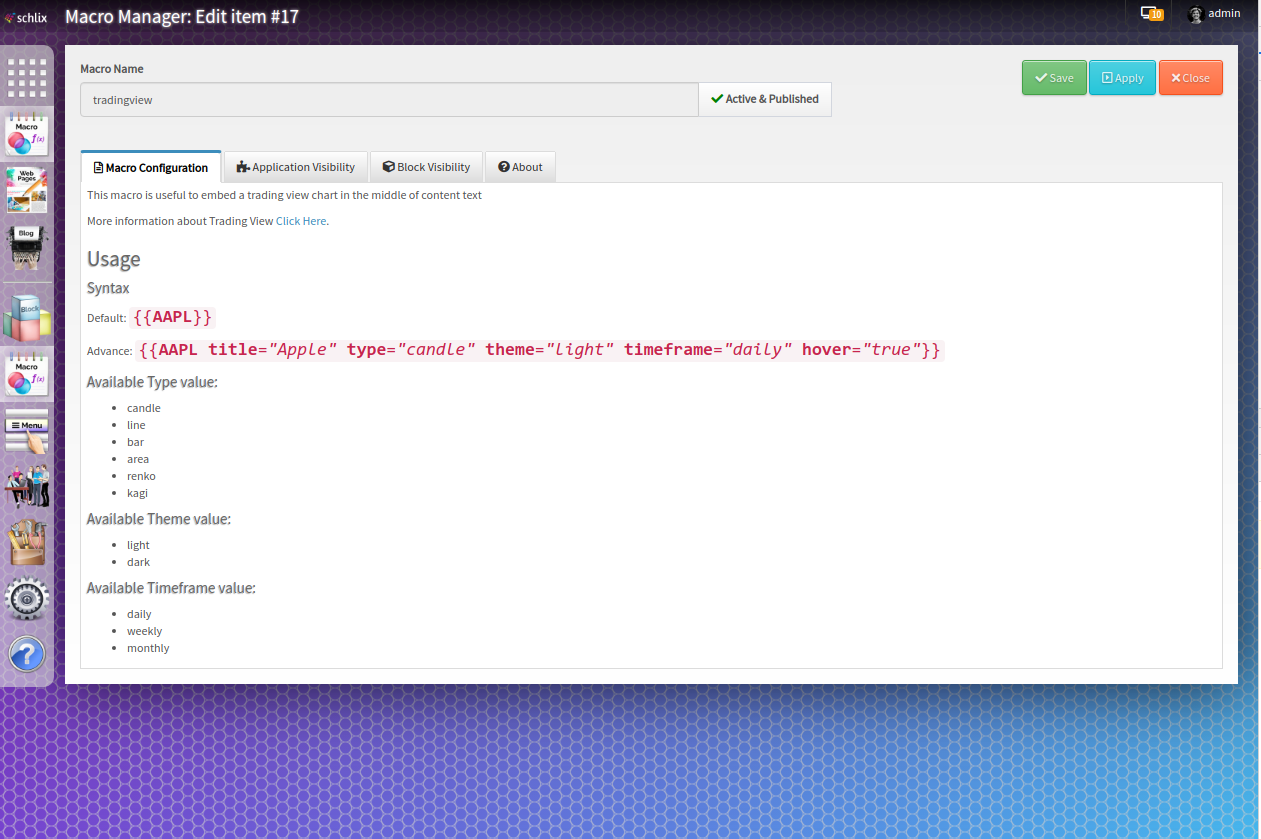Click the advanced {{AAPL title=...}} code sample
Screen dimensions: 1261x839
(x=540, y=350)
